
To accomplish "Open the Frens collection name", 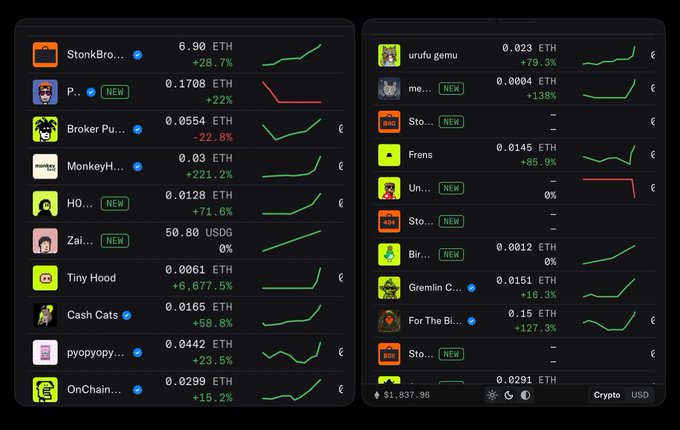I will click(420, 155).
